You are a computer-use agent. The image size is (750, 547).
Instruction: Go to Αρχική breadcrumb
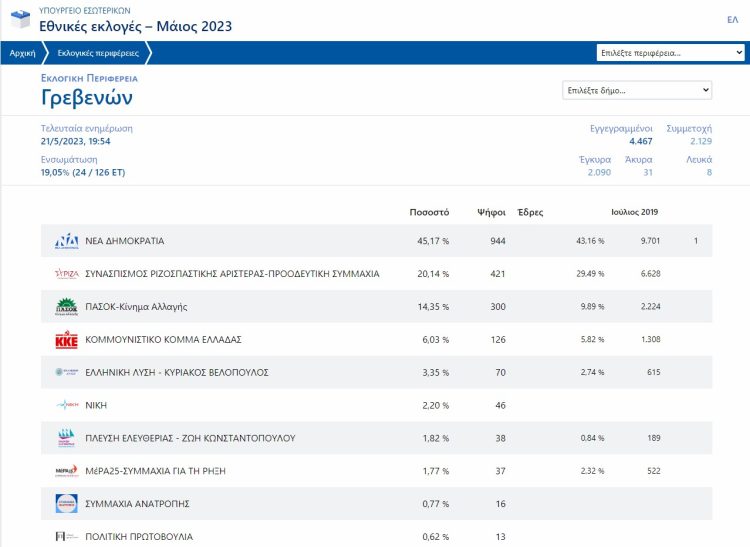pyautogui.click(x=22, y=53)
